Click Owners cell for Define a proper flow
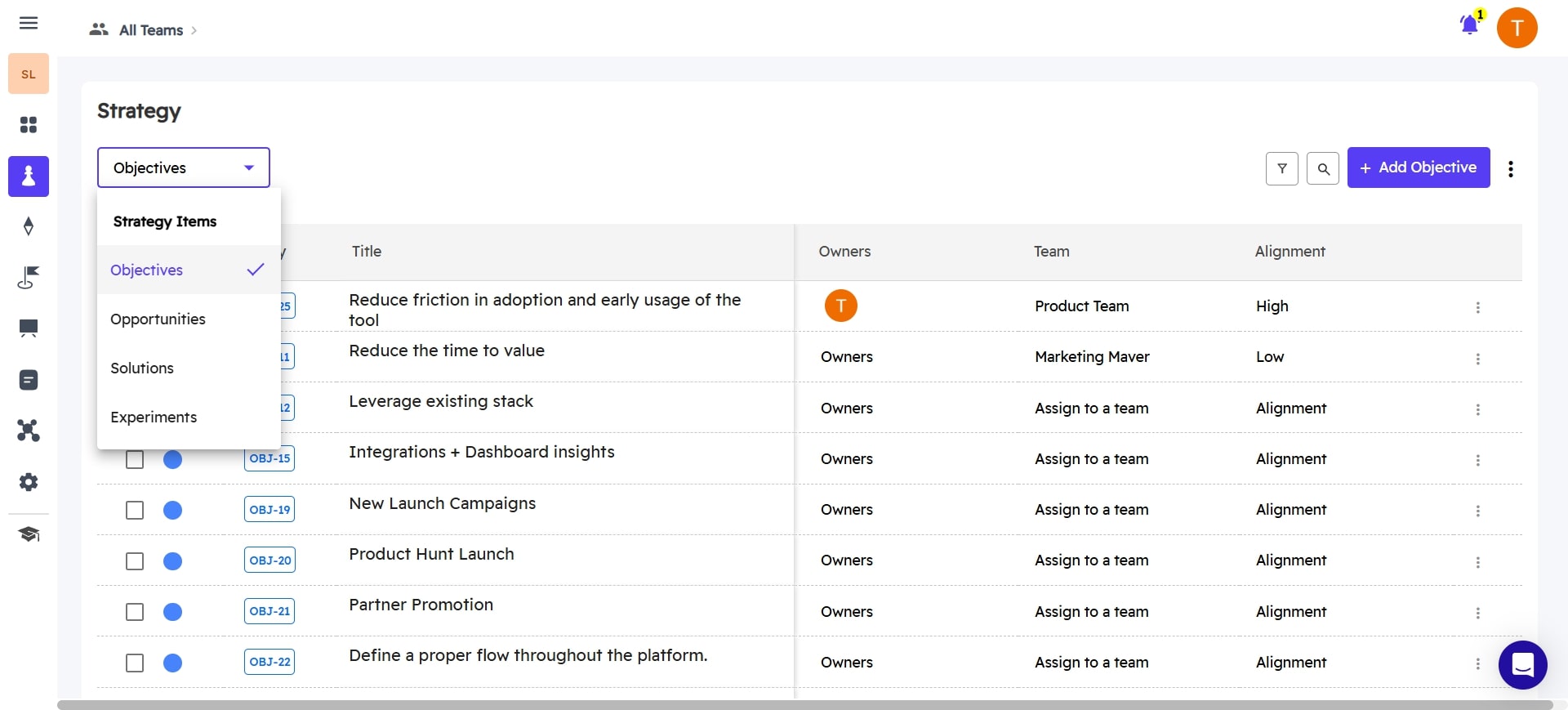The height and width of the screenshot is (710, 1568). coord(847,662)
